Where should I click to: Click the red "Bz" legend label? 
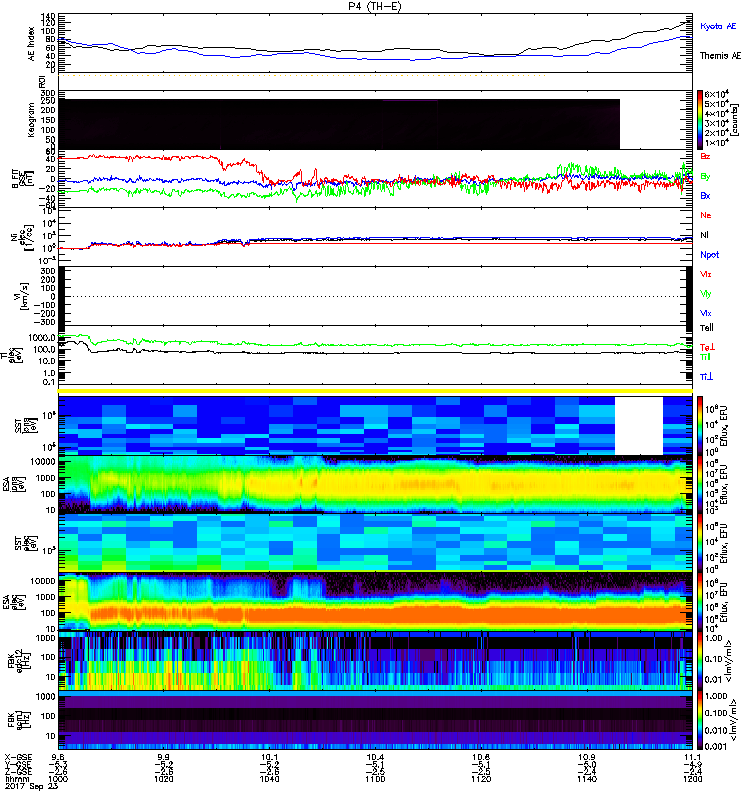point(705,156)
